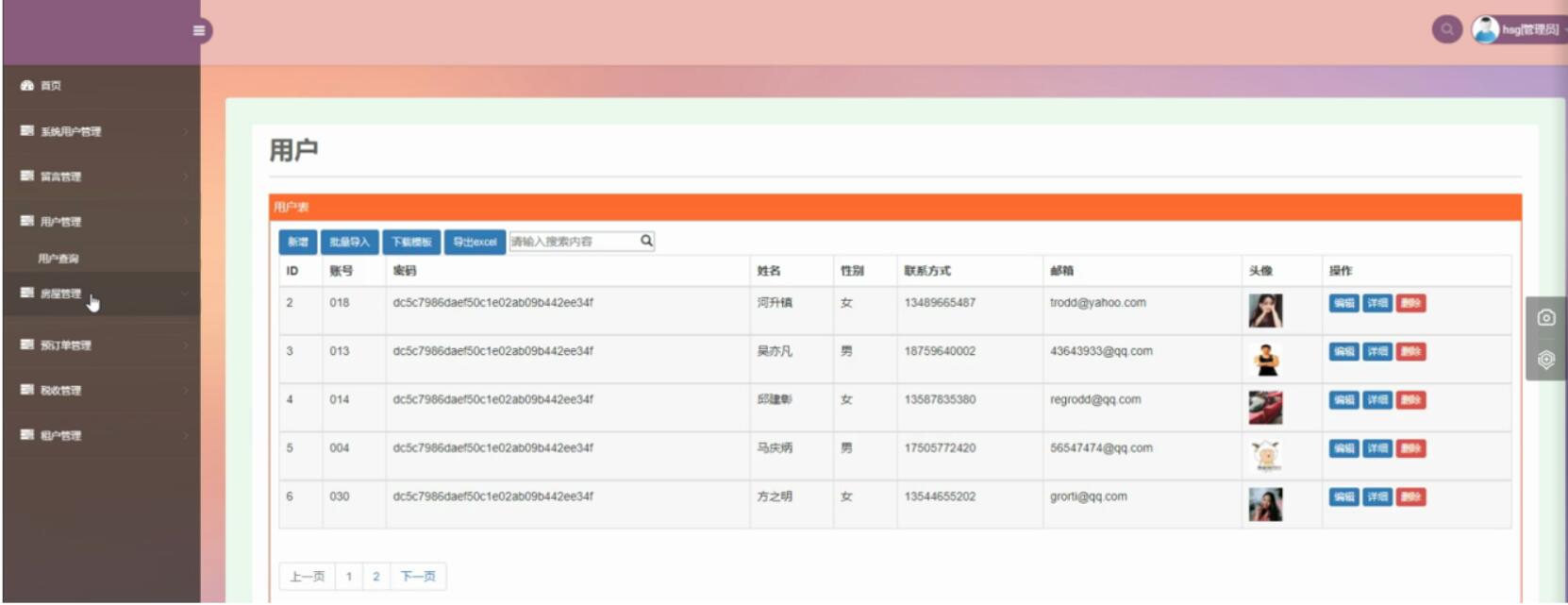This screenshot has width=1568, height=605.
Task: Click the 导出excel export button
Action: tap(475, 242)
